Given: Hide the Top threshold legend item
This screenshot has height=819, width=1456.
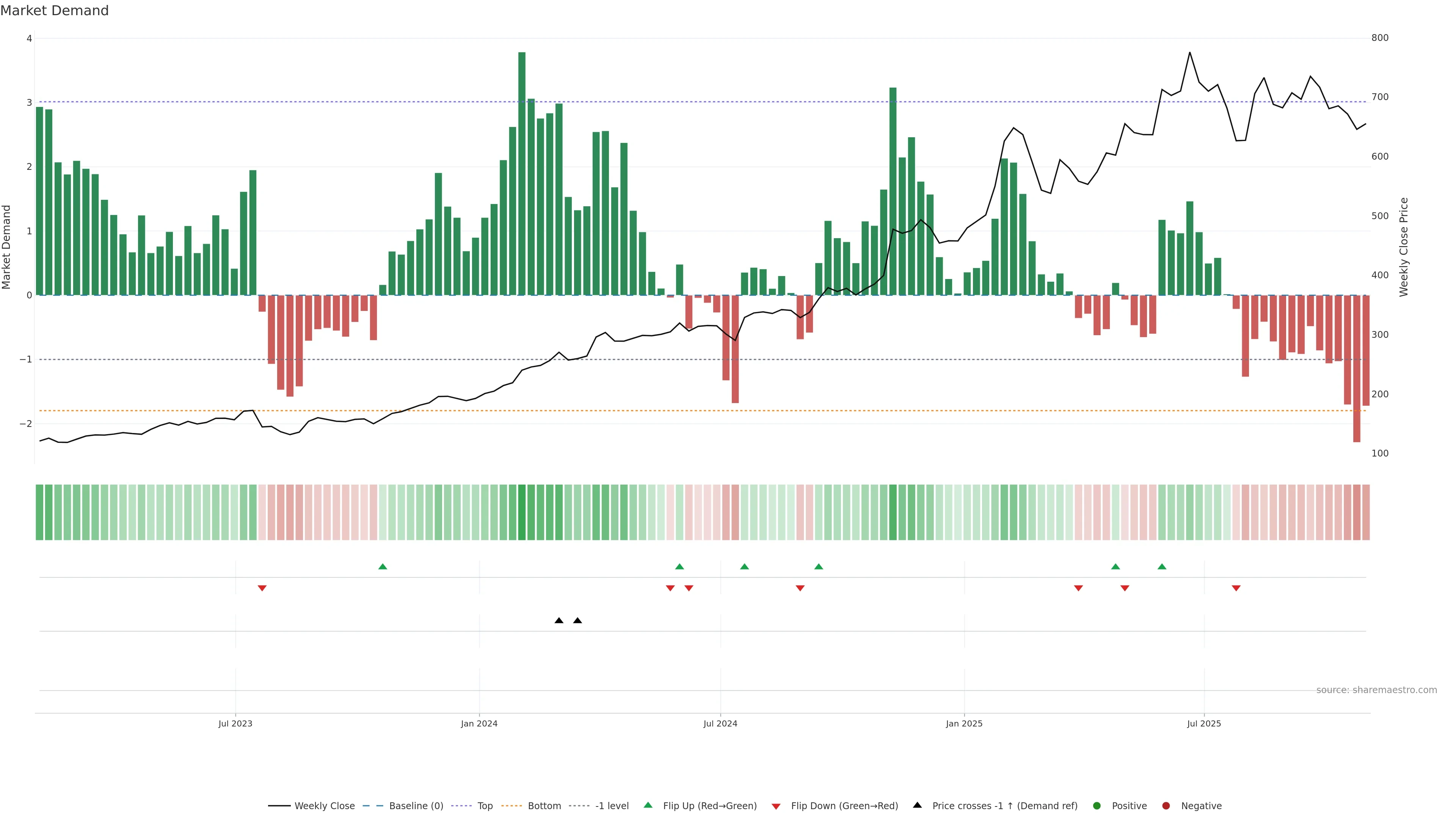Looking at the screenshot, I should (x=485, y=805).
